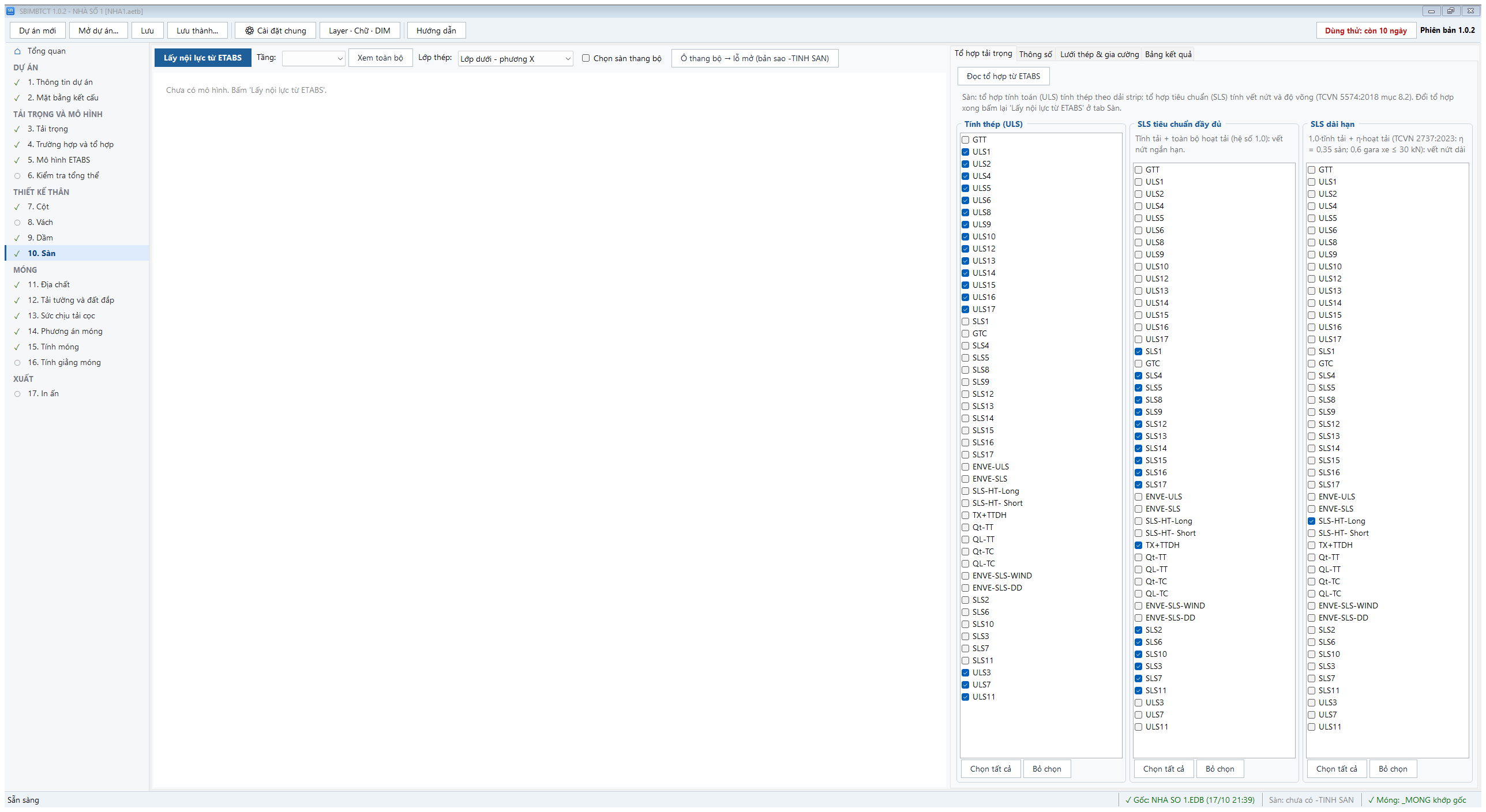The image size is (1486, 812).
Task: Click the circle icon beside 17. In ấn
Action: coord(17,394)
